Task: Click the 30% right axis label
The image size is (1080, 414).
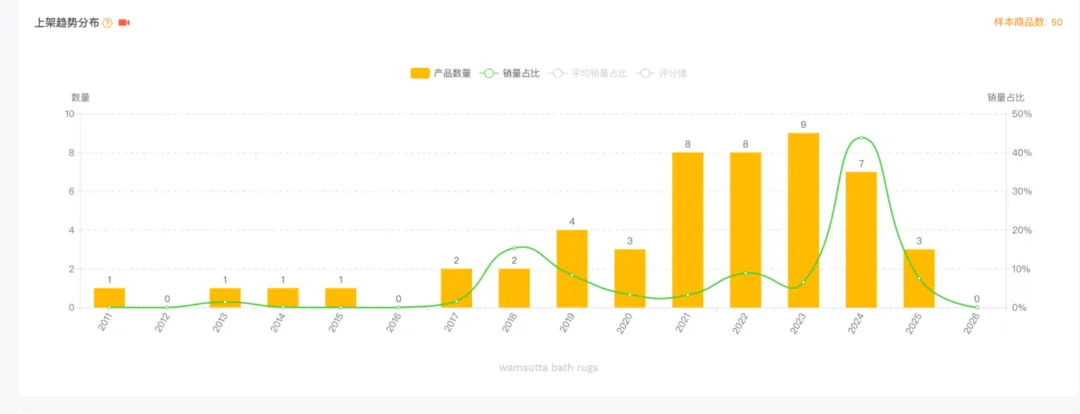Action: (1021, 192)
